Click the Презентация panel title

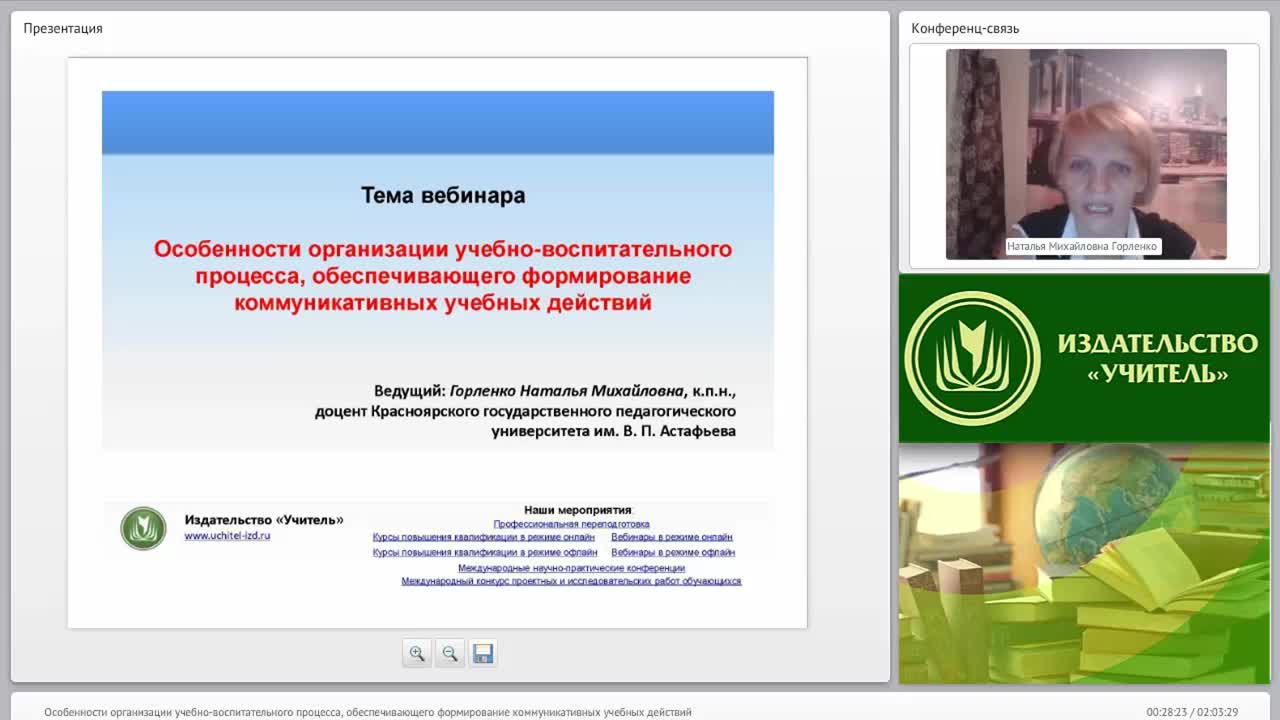coord(63,28)
